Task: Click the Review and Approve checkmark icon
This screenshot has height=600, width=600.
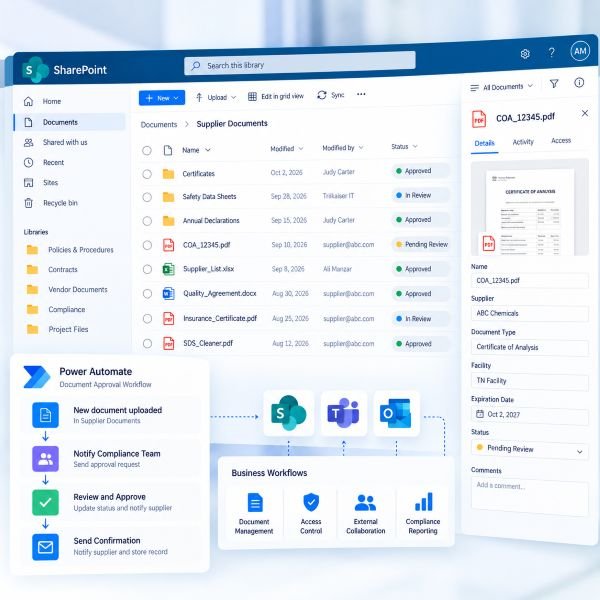Action: pos(46,502)
